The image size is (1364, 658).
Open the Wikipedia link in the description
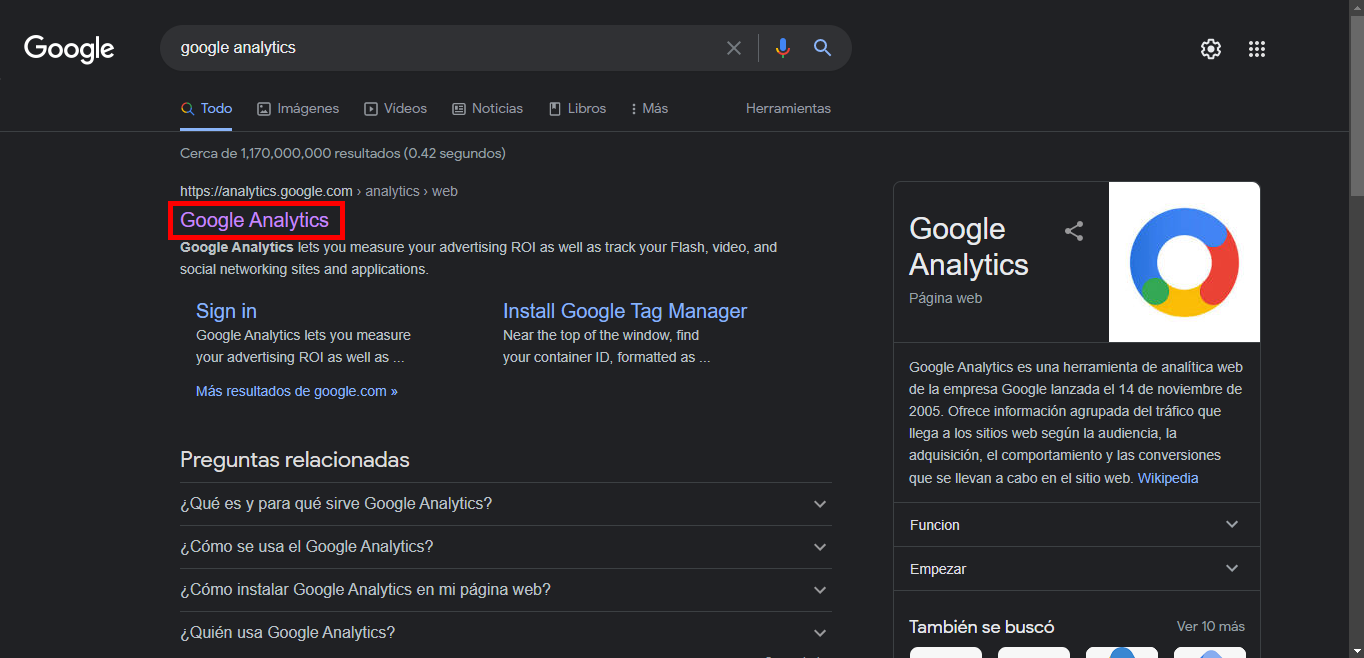coord(1168,478)
